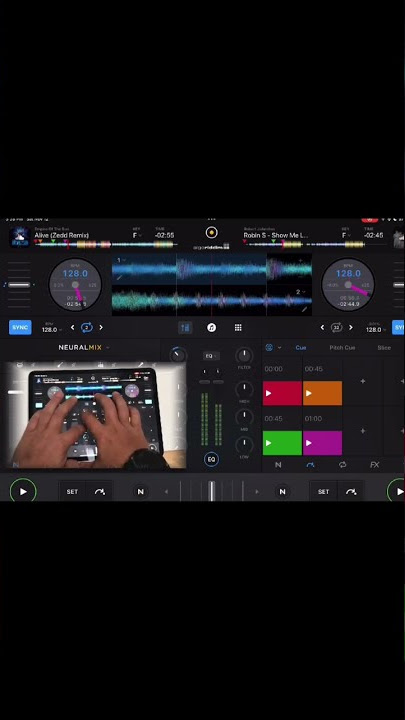Click the Robin S - Show Me L... title
Image resolution: width=405 pixels, height=720 pixels.
(276, 235)
